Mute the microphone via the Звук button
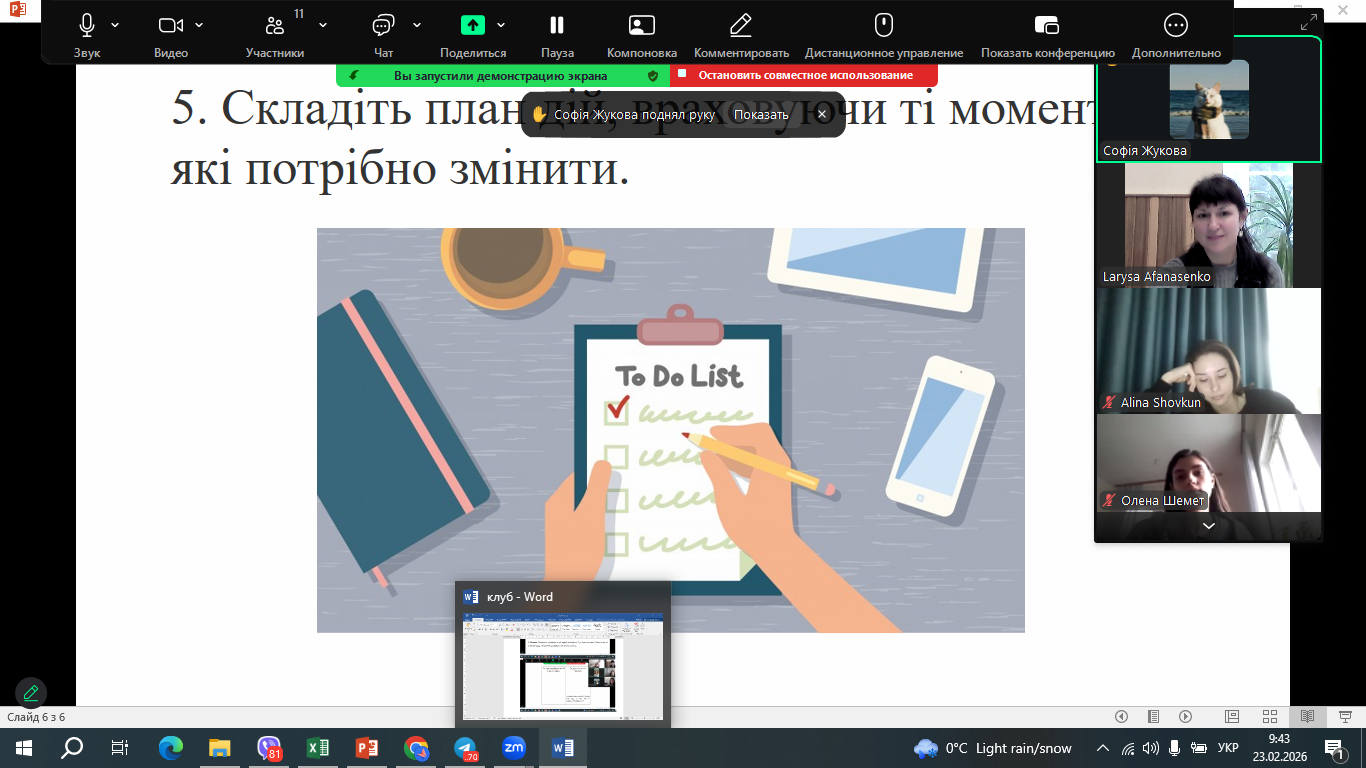This screenshot has height=768, width=1366. pos(87,35)
